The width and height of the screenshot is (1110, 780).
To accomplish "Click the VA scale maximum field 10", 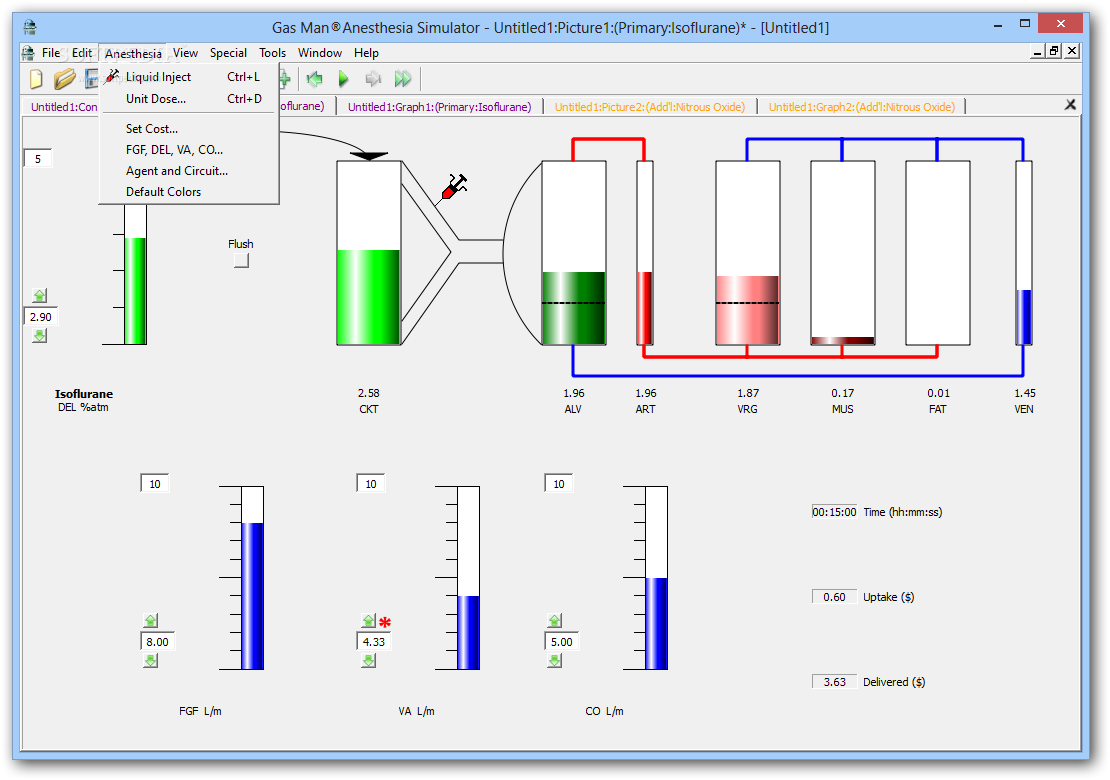I will 370,483.
